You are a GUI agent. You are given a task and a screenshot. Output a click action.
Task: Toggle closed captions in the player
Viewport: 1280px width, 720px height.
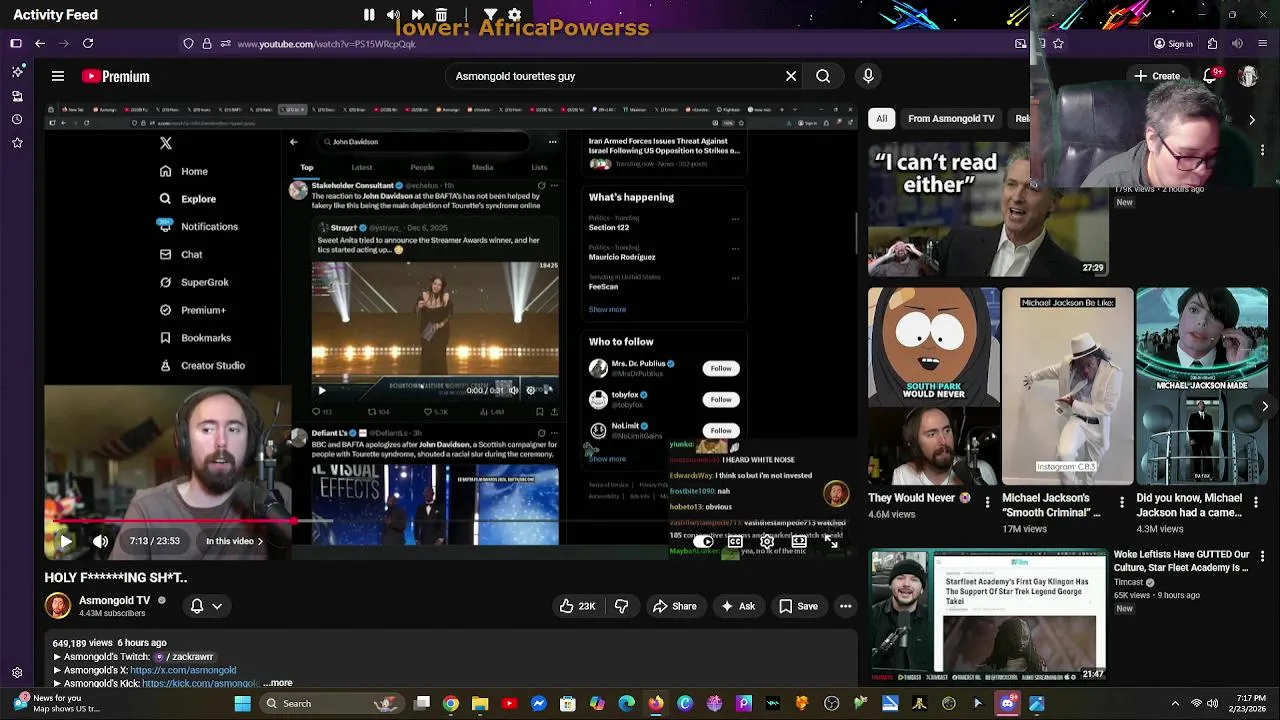[x=735, y=541]
